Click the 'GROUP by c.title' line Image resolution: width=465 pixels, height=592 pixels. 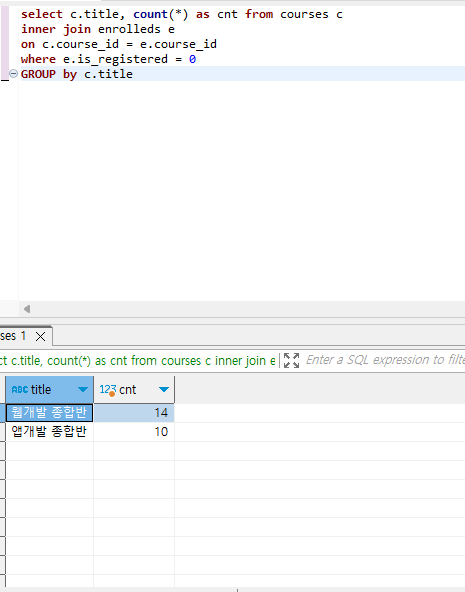point(77,74)
